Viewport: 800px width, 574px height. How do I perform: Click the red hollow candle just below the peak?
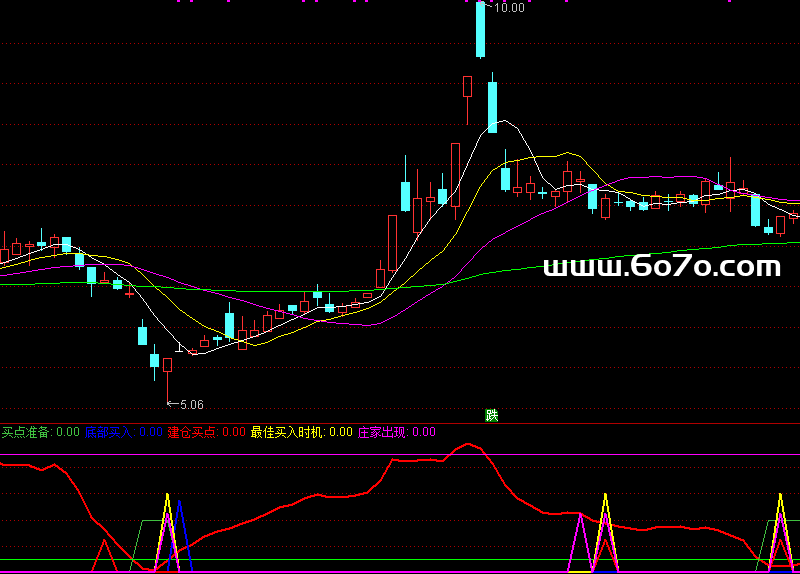(x=467, y=87)
